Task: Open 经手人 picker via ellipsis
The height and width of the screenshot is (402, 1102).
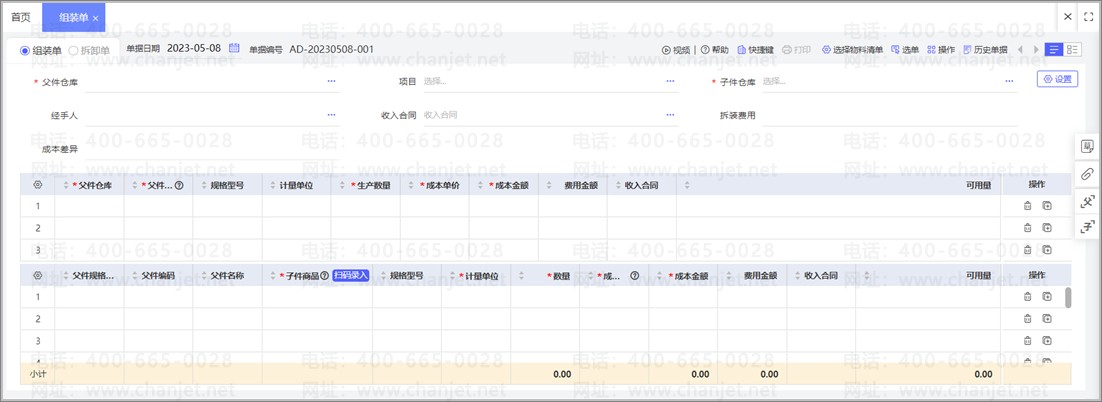Action: [x=332, y=115]
